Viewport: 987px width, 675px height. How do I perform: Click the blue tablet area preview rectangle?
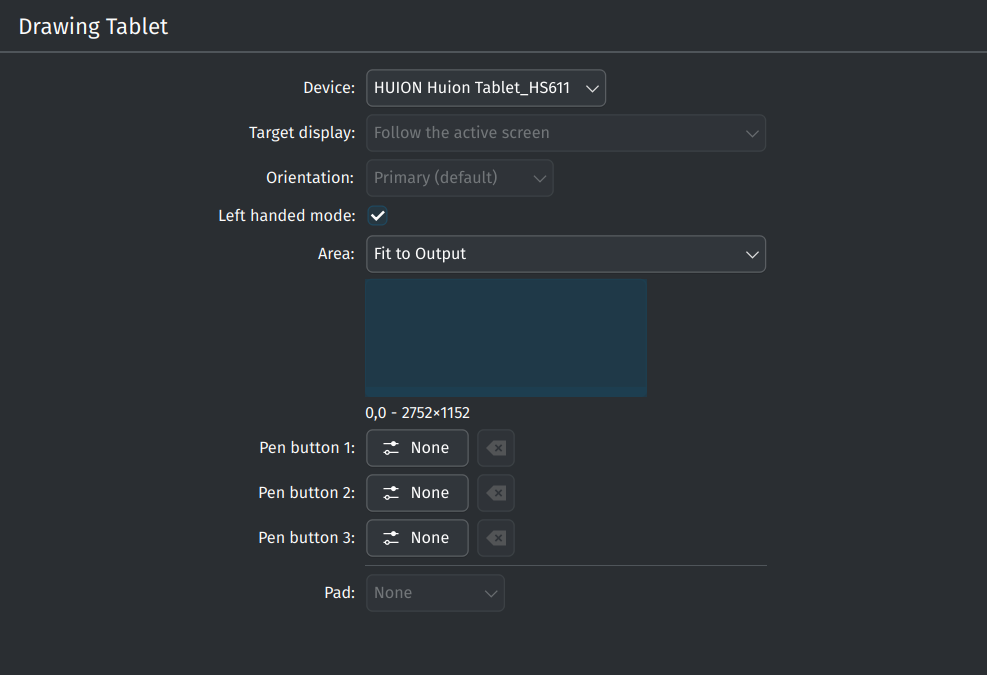pos(506,338)
